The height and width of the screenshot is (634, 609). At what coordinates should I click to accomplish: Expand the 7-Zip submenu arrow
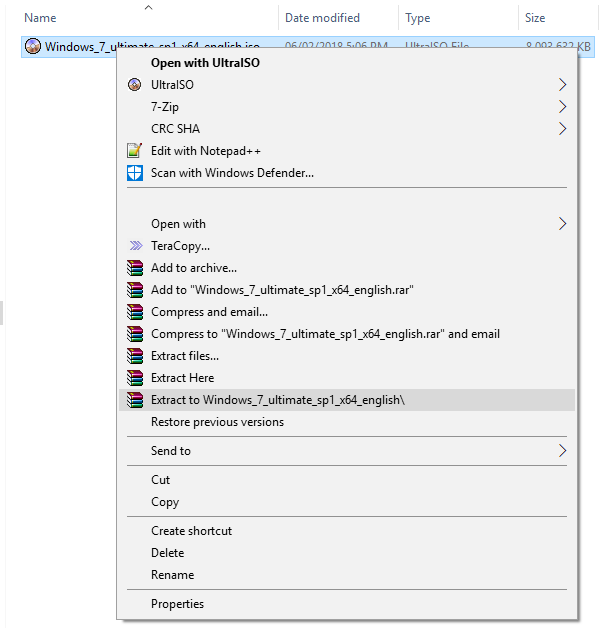click(562, 107)
